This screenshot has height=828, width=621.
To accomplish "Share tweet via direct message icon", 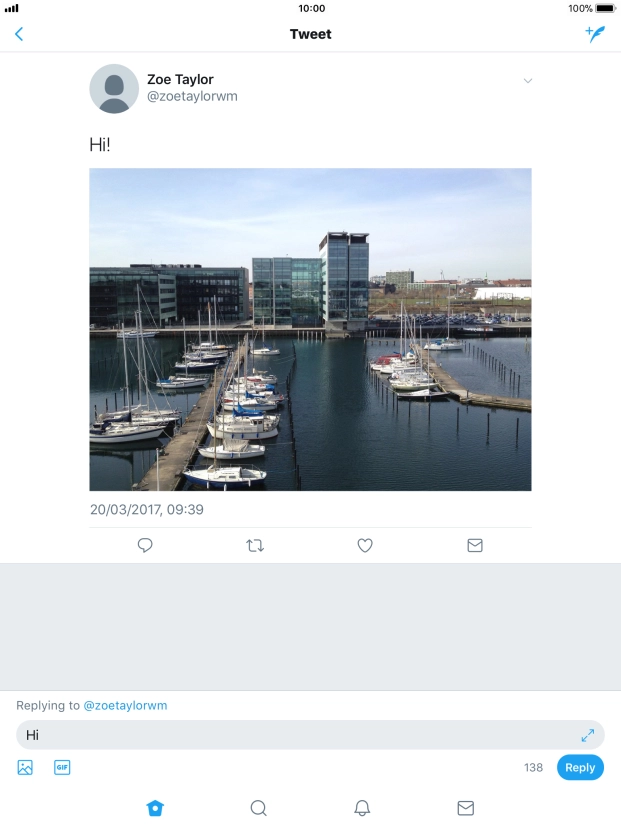I will (475, 545).
